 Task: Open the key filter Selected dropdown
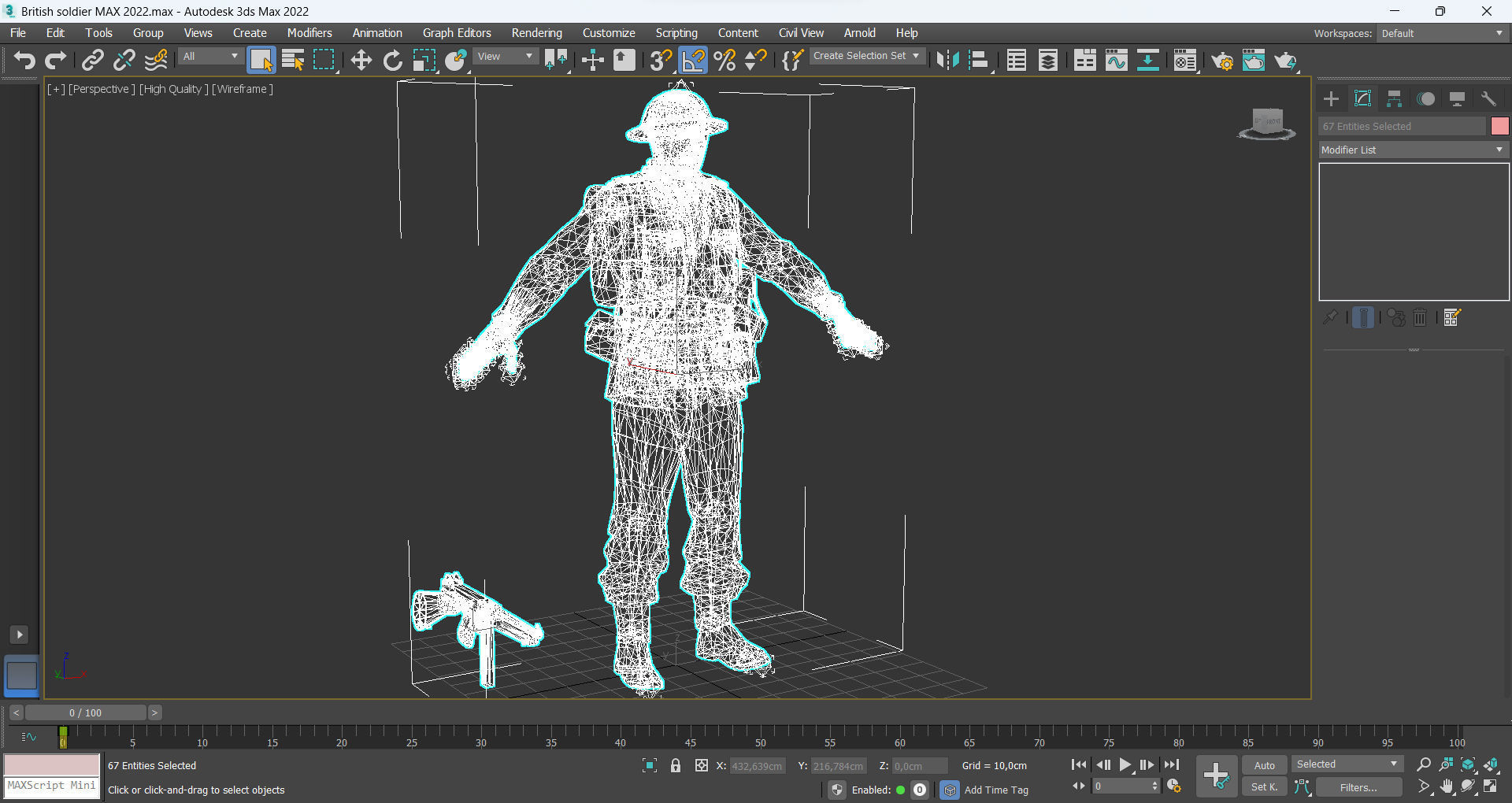[1347, 764]
